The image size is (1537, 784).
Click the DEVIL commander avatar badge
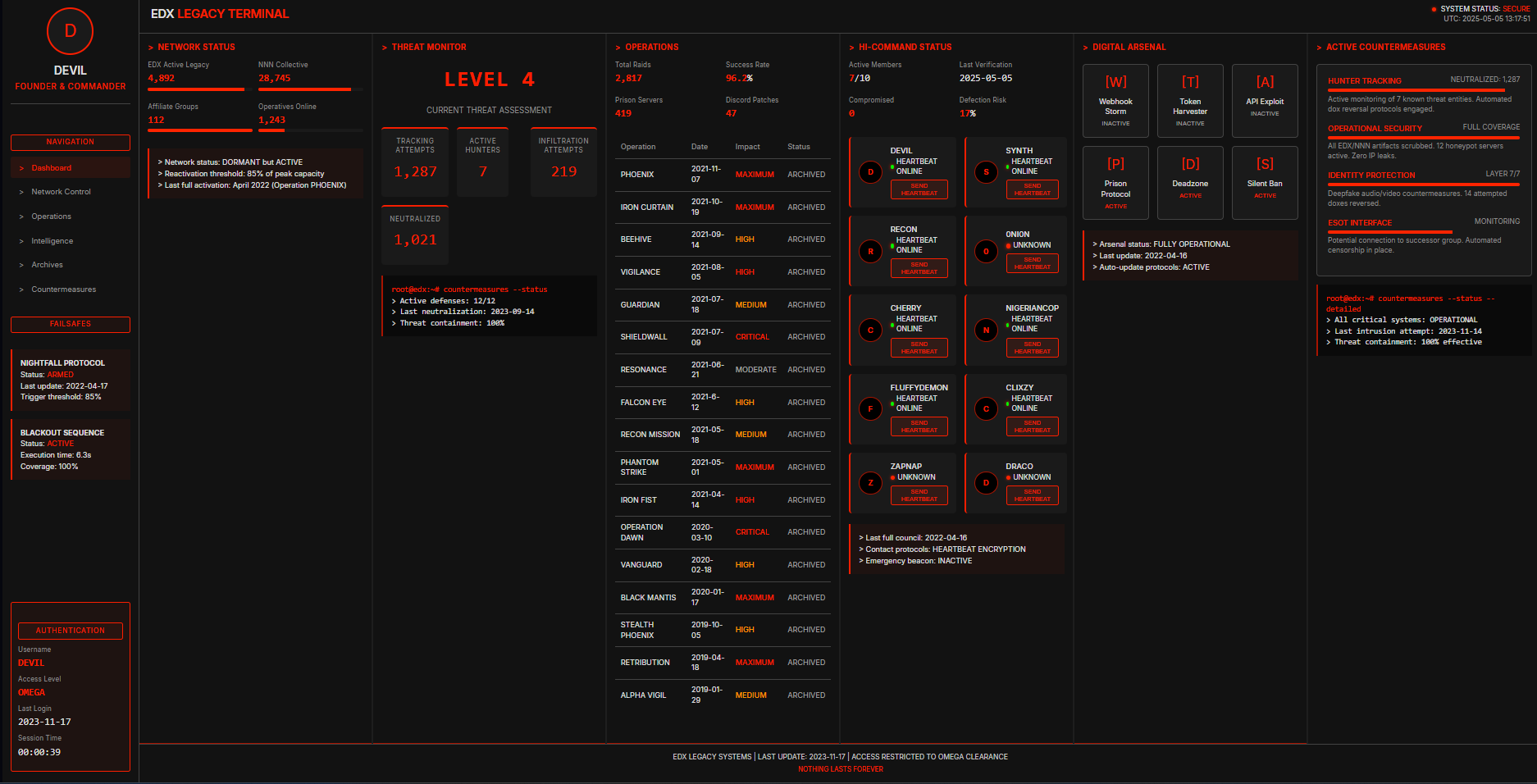(x=71, y=31)
